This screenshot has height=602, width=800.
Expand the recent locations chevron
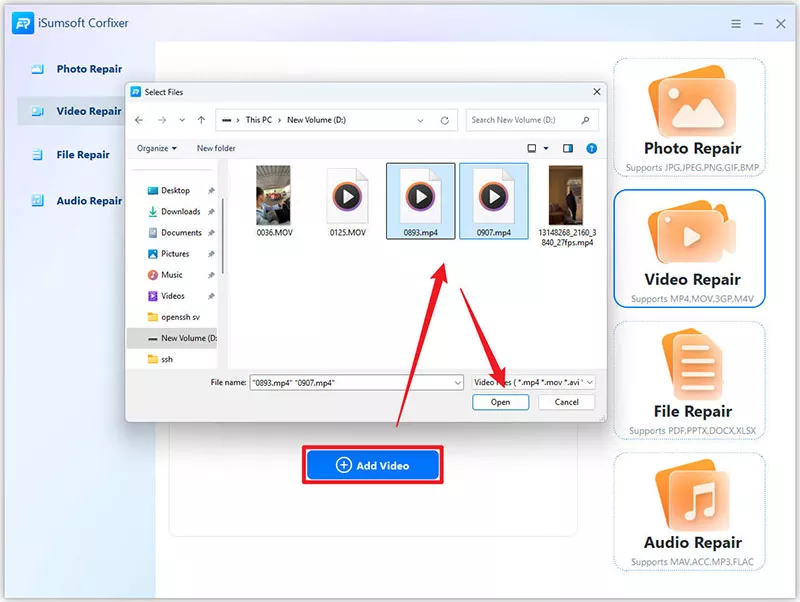click(x=182, y=120)
